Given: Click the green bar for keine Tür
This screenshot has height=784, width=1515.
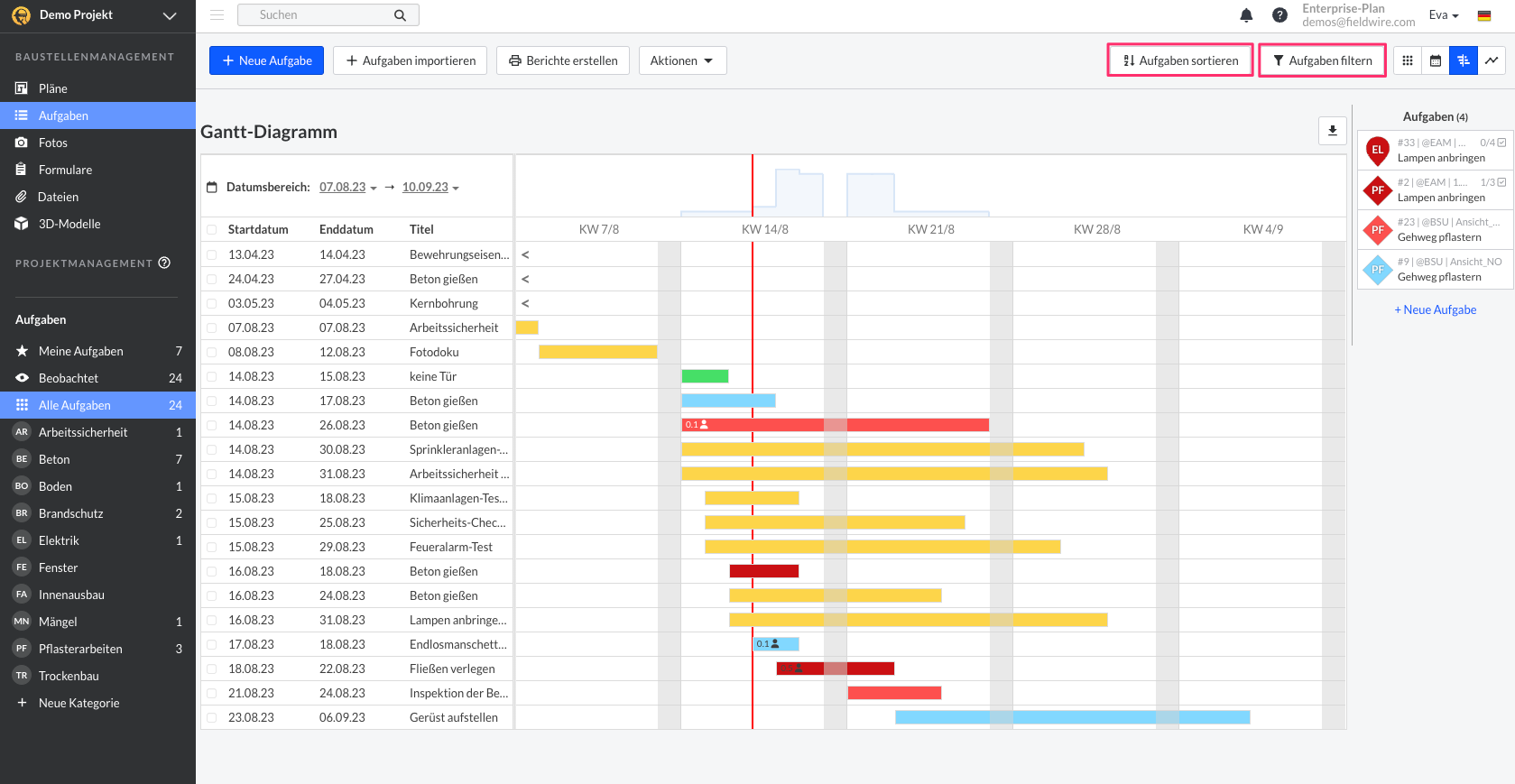Looking at the screenshot, I should (x=705, y=377).
